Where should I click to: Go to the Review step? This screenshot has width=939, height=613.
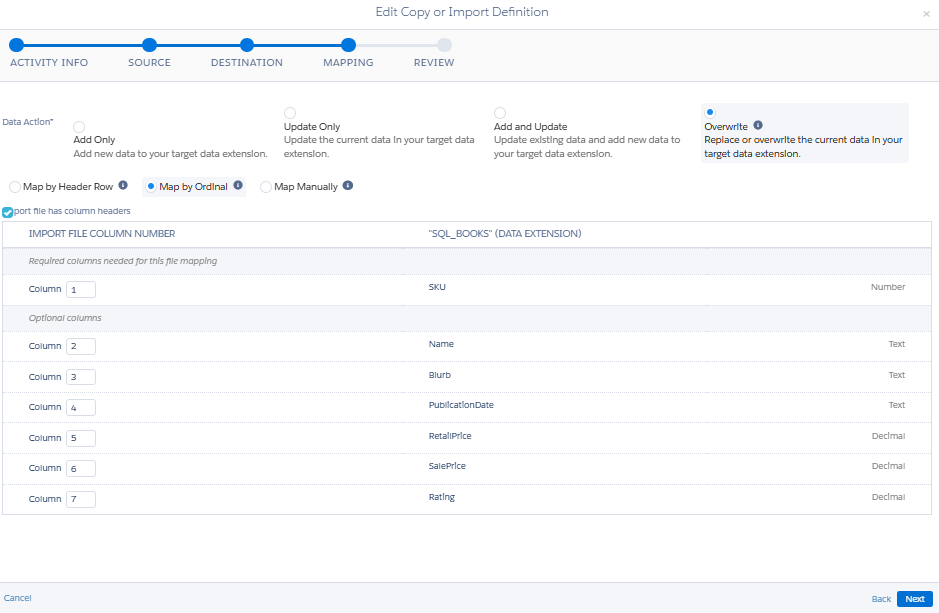(444, 45)
